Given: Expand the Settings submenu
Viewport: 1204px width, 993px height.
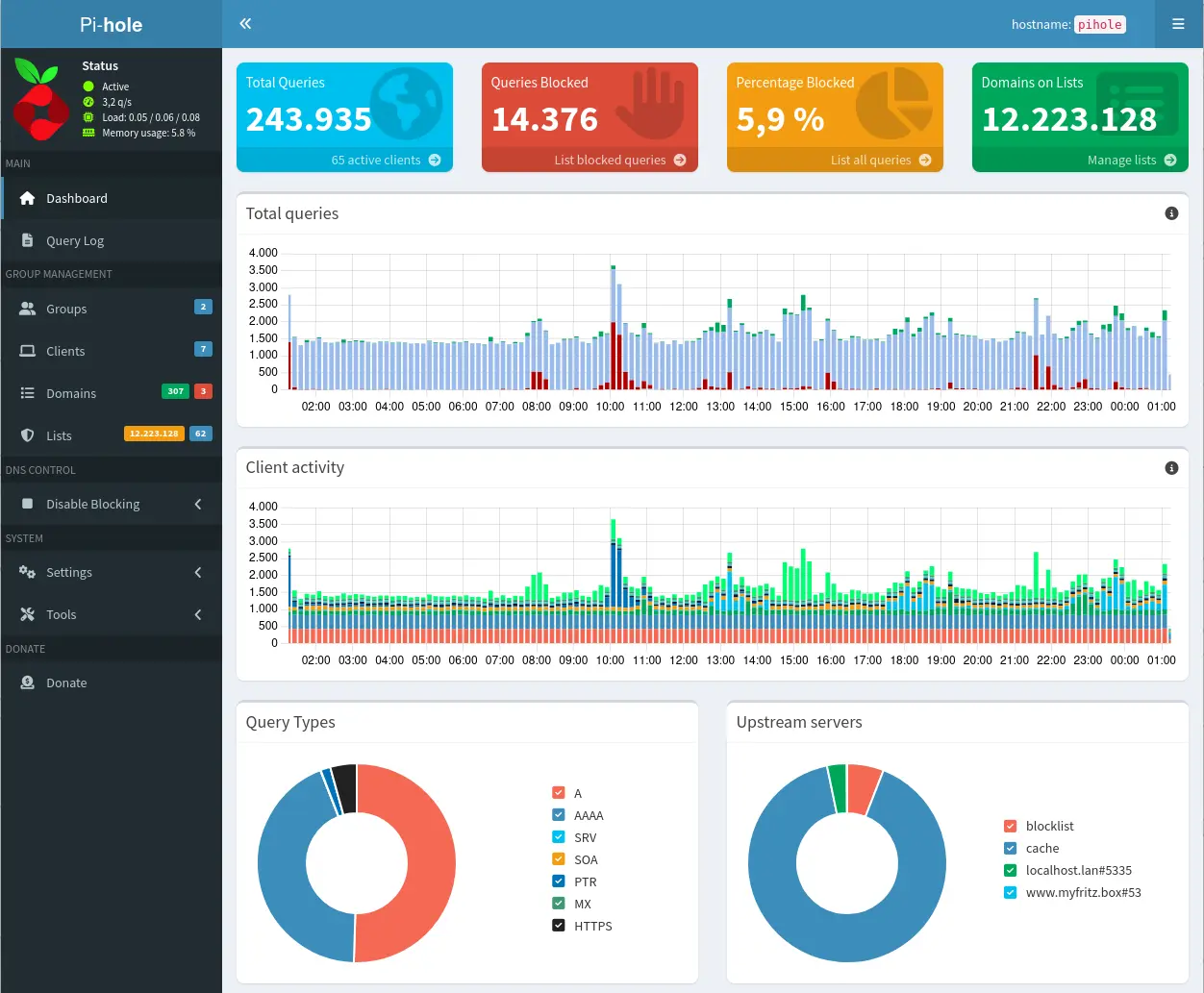Looking at the screenshot, I should pyautogui.click(x=198, y=572).
